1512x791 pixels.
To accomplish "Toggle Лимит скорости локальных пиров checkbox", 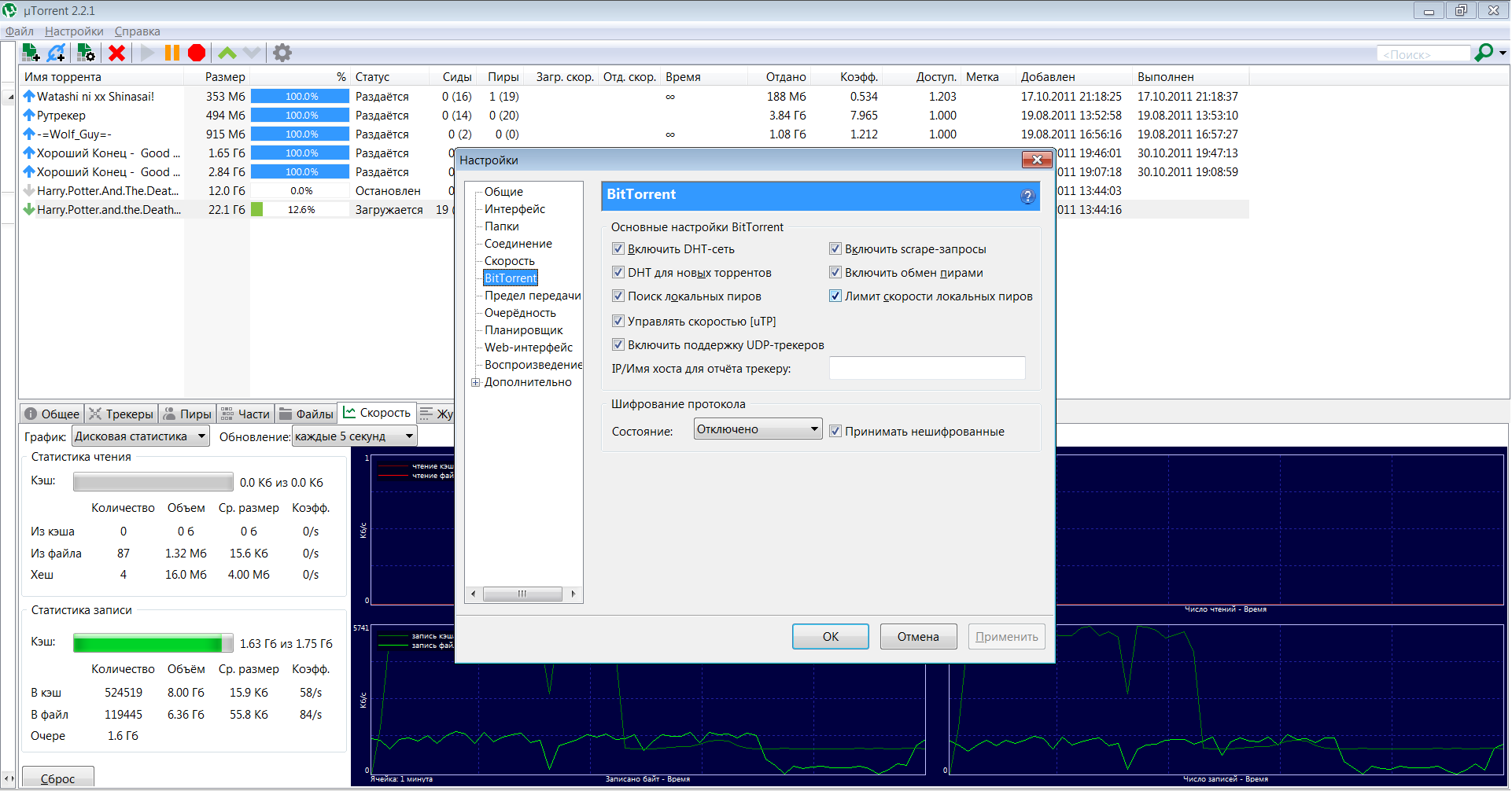I will 835,296.
